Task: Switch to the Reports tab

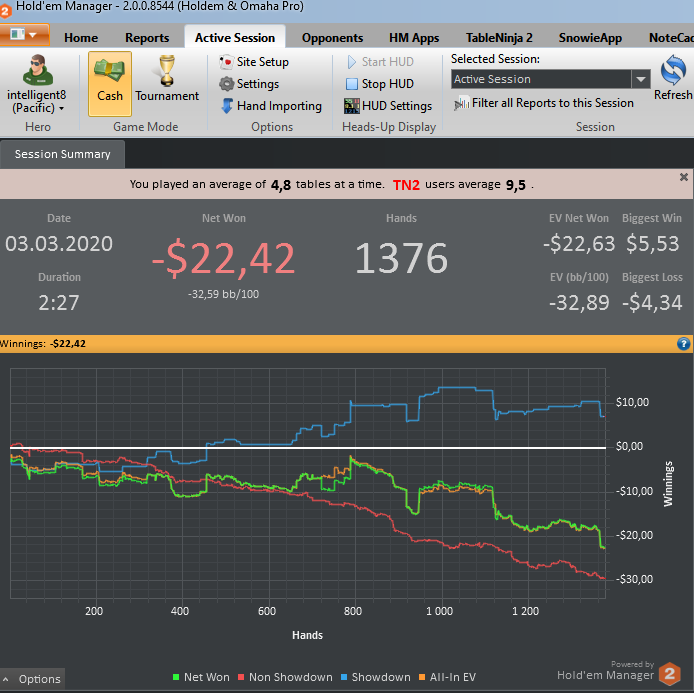Action: tap(147, 38)
